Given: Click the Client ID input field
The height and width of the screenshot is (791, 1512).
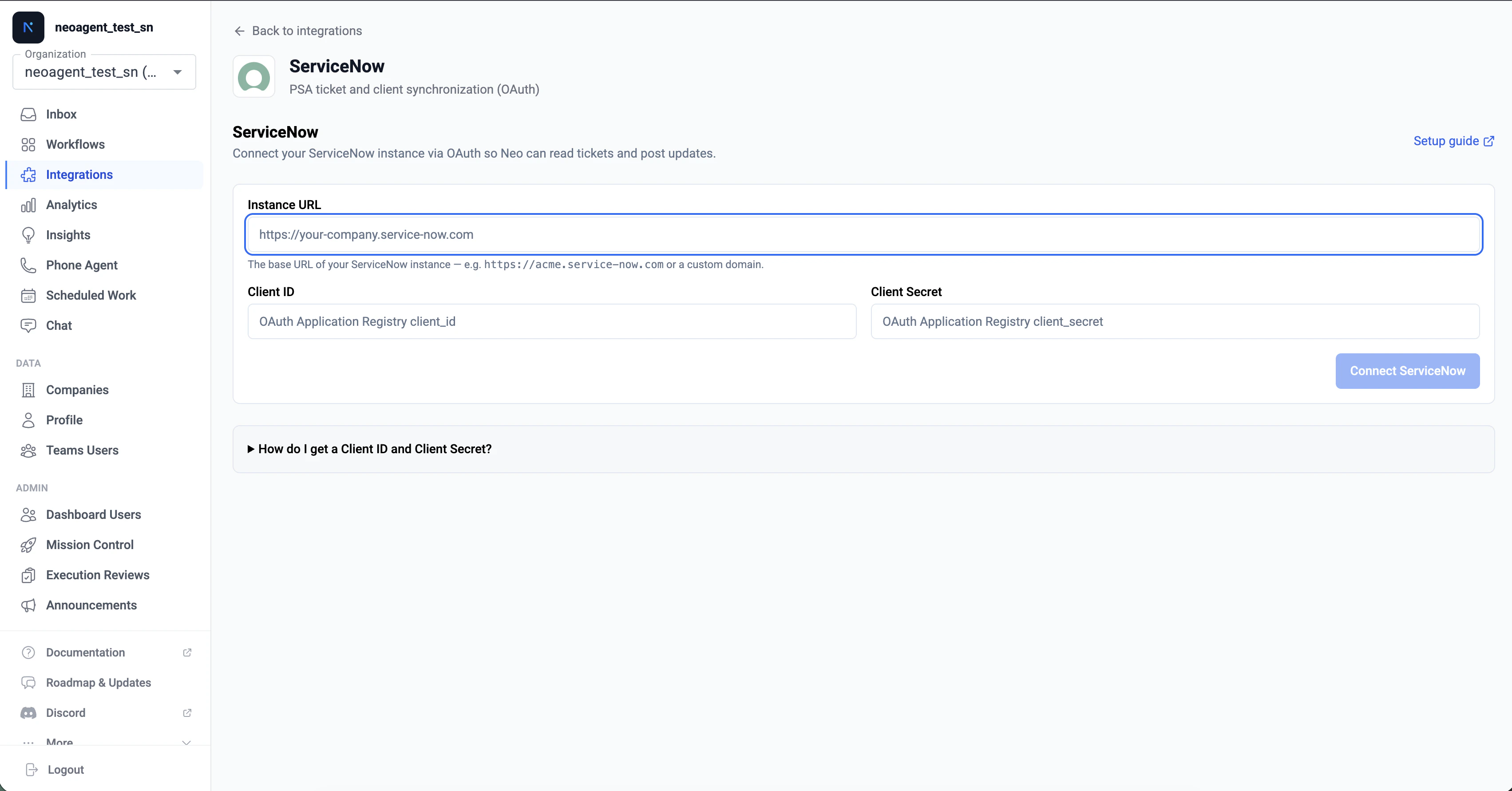Looking at the screenshot, I should pyautogui.click(x=552, y=321).
